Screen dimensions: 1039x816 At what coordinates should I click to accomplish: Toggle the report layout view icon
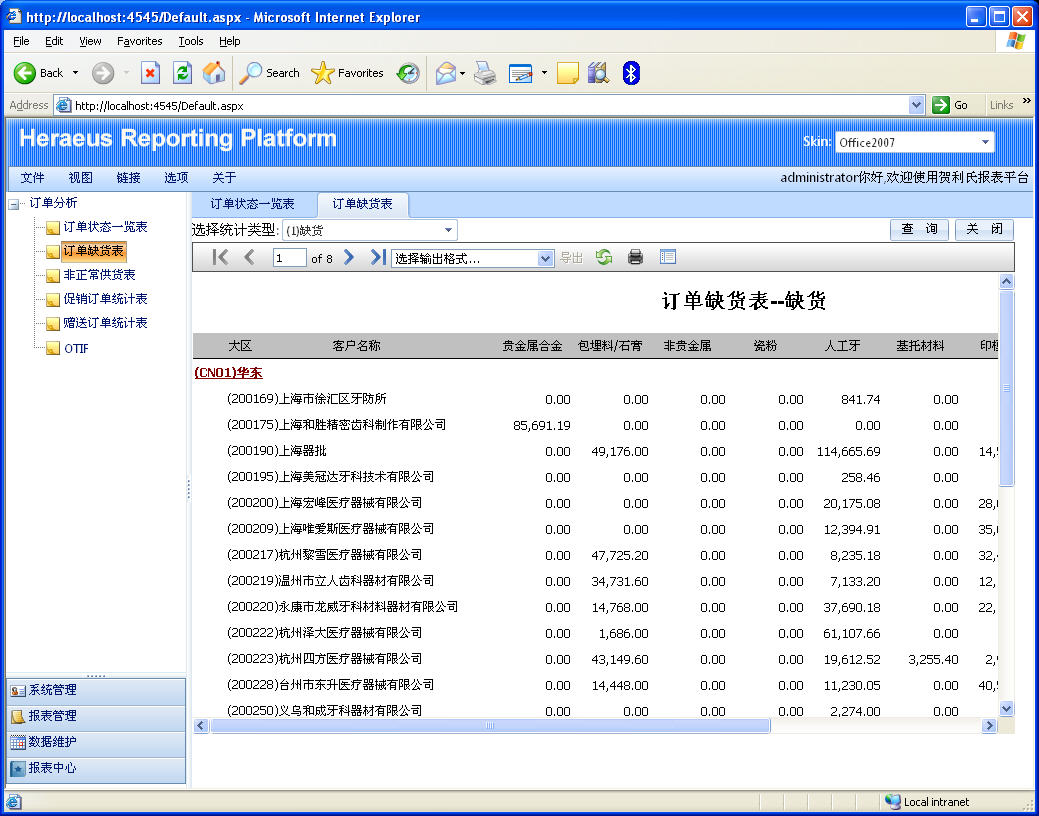pos(668,257)
